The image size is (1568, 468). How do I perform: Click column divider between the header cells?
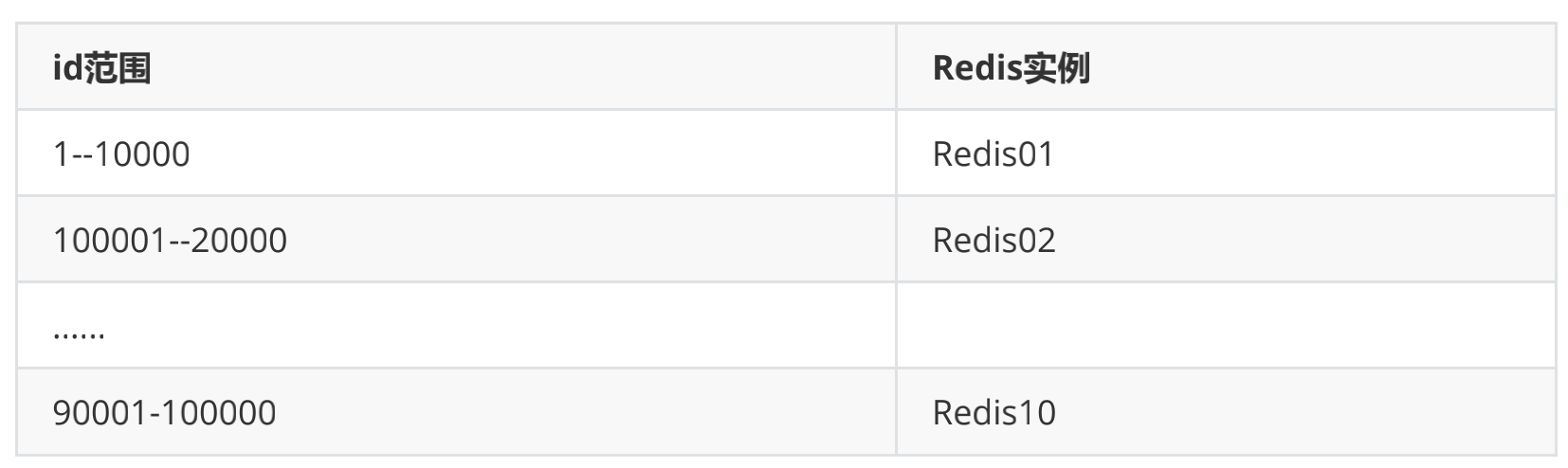896,68
